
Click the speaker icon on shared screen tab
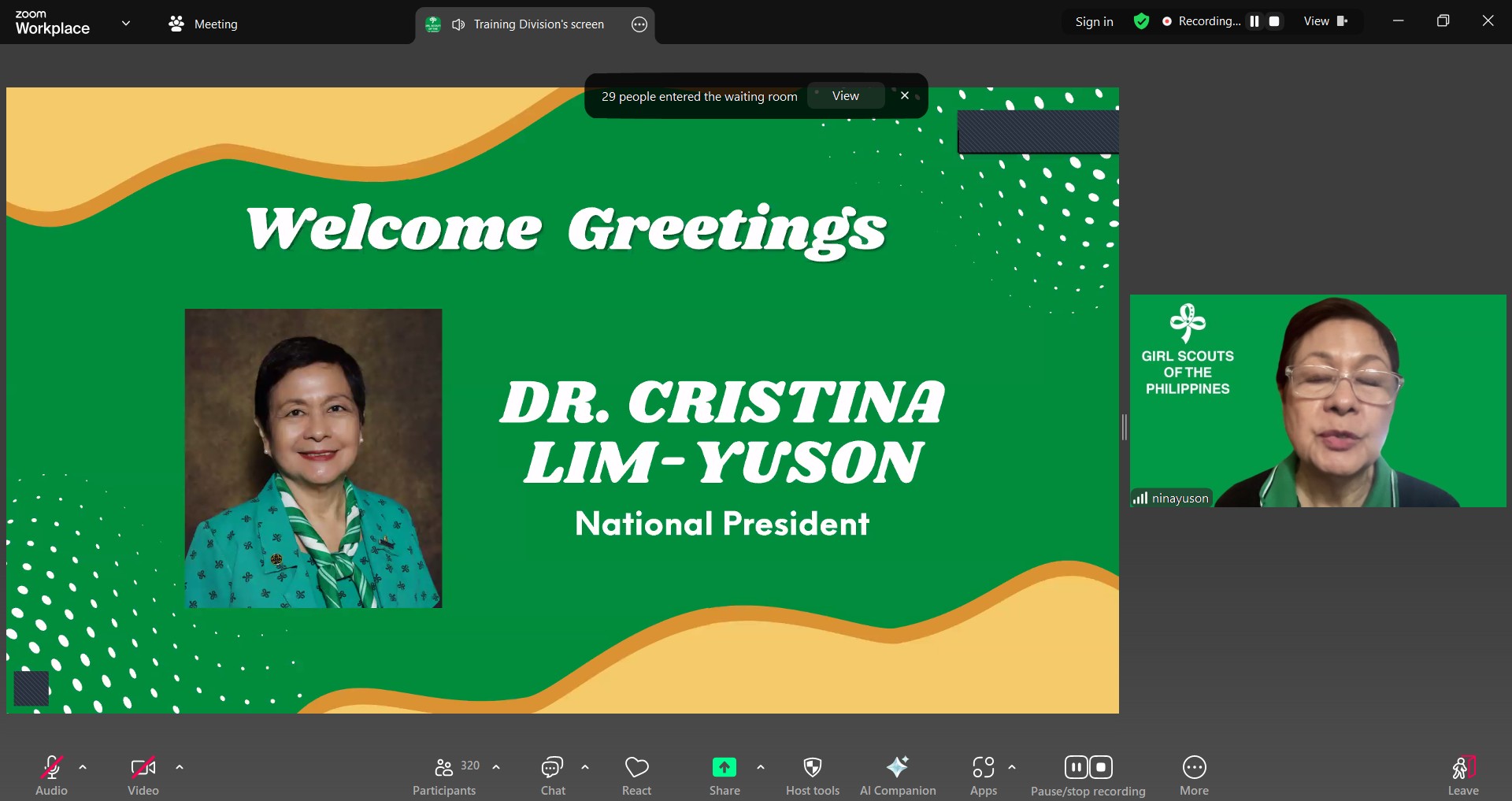click(x=458, y=24)
